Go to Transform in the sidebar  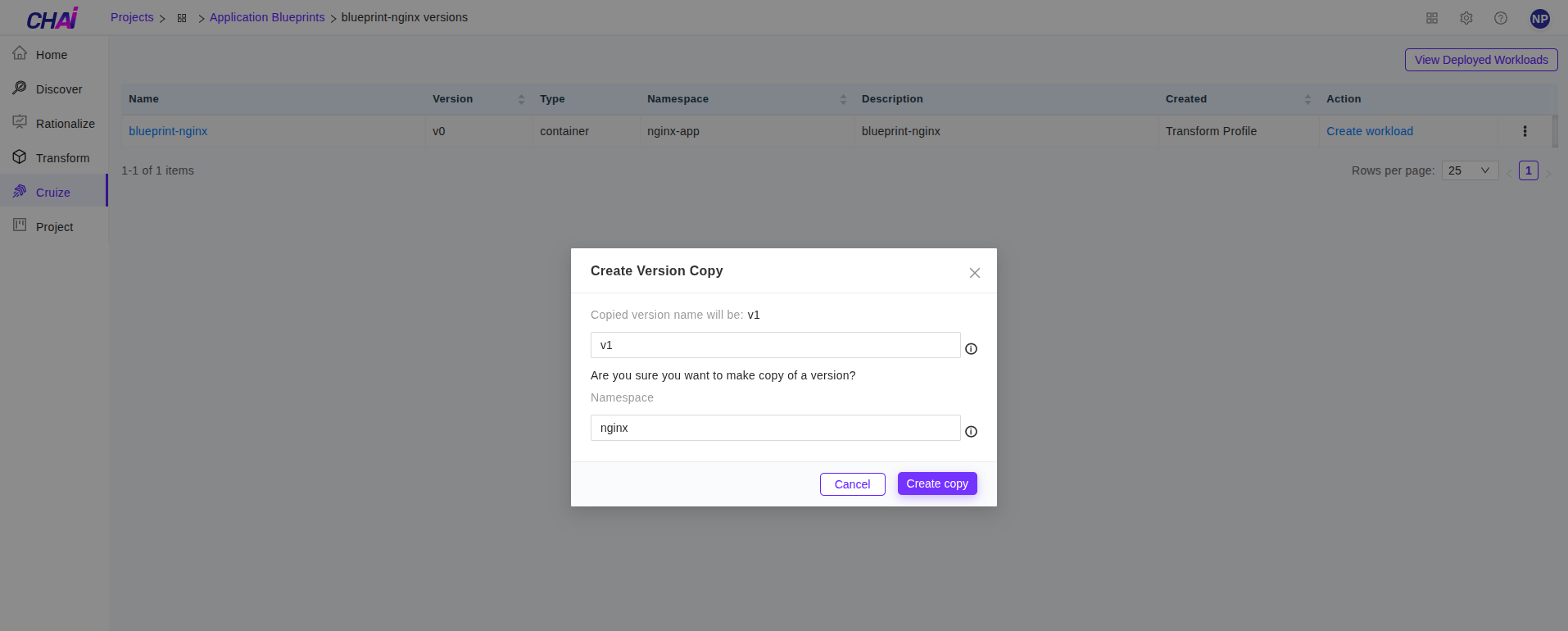pos(62,158)
